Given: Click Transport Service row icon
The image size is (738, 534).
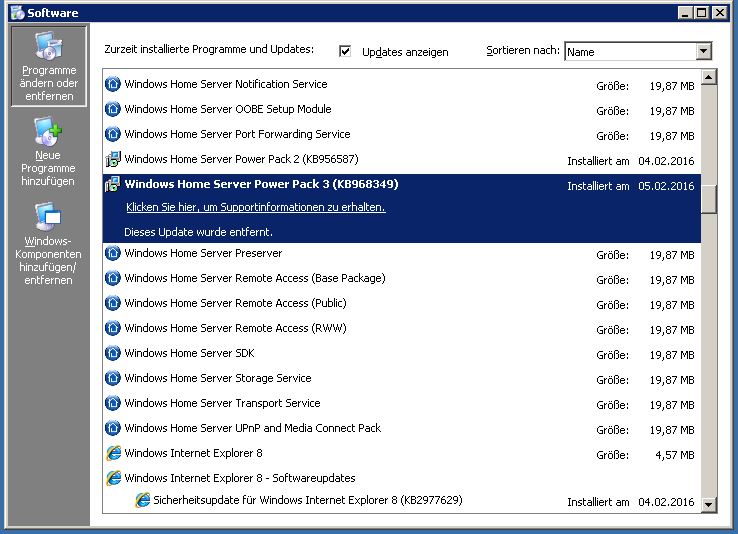Looking at the screenshot, I should click(112, 403).
